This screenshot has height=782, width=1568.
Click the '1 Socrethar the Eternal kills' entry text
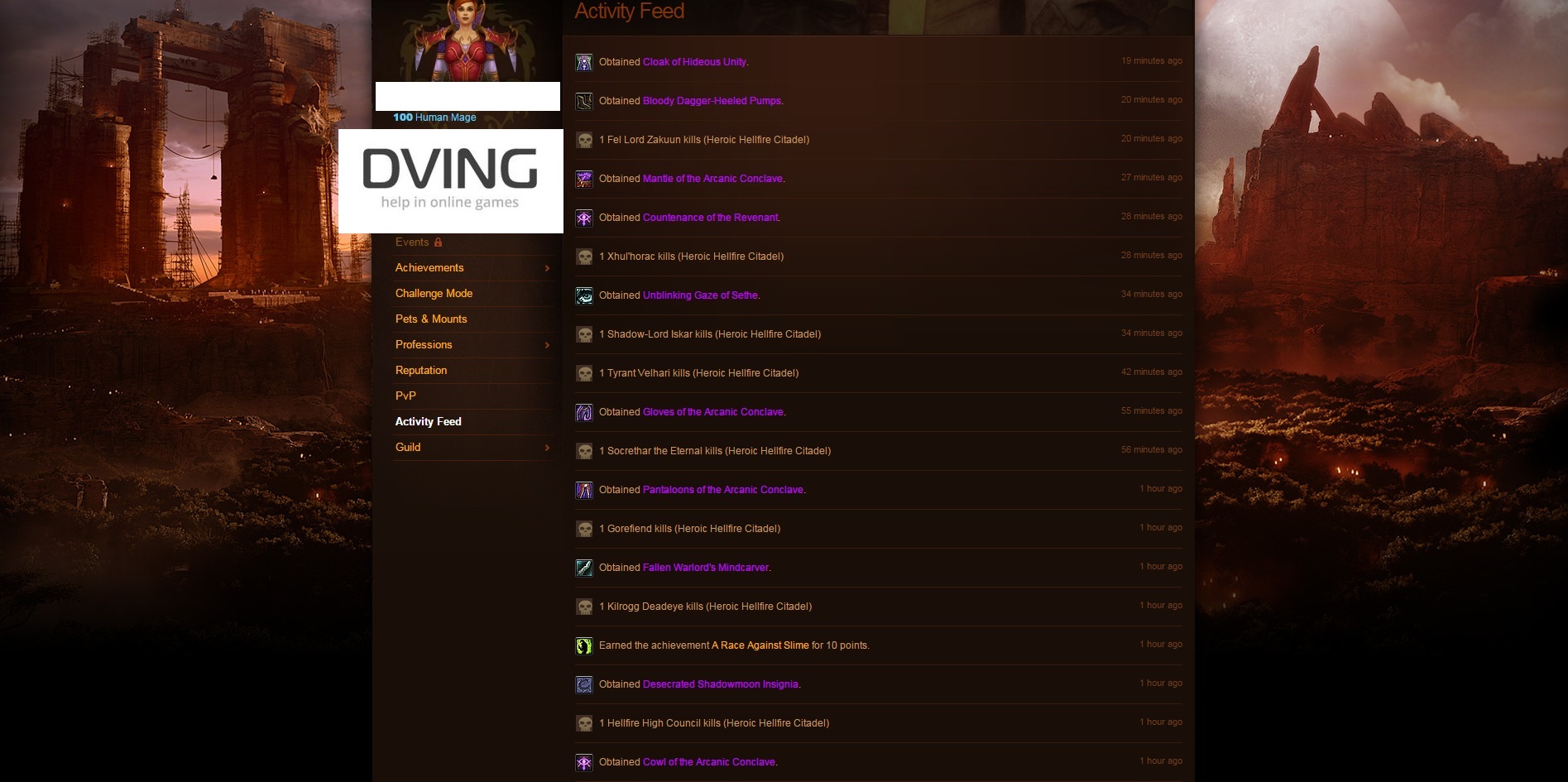[715, 451]
